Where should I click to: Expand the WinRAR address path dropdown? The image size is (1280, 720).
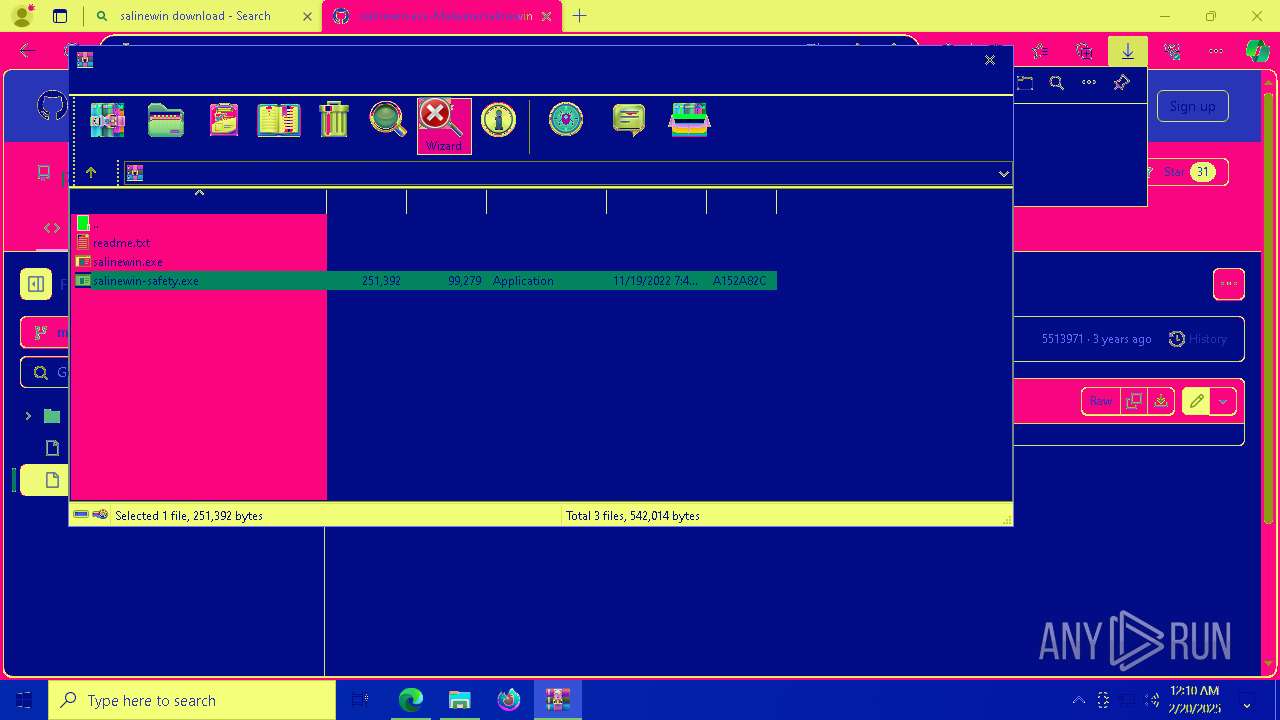pyautogui.click(x=1003, y=174)
